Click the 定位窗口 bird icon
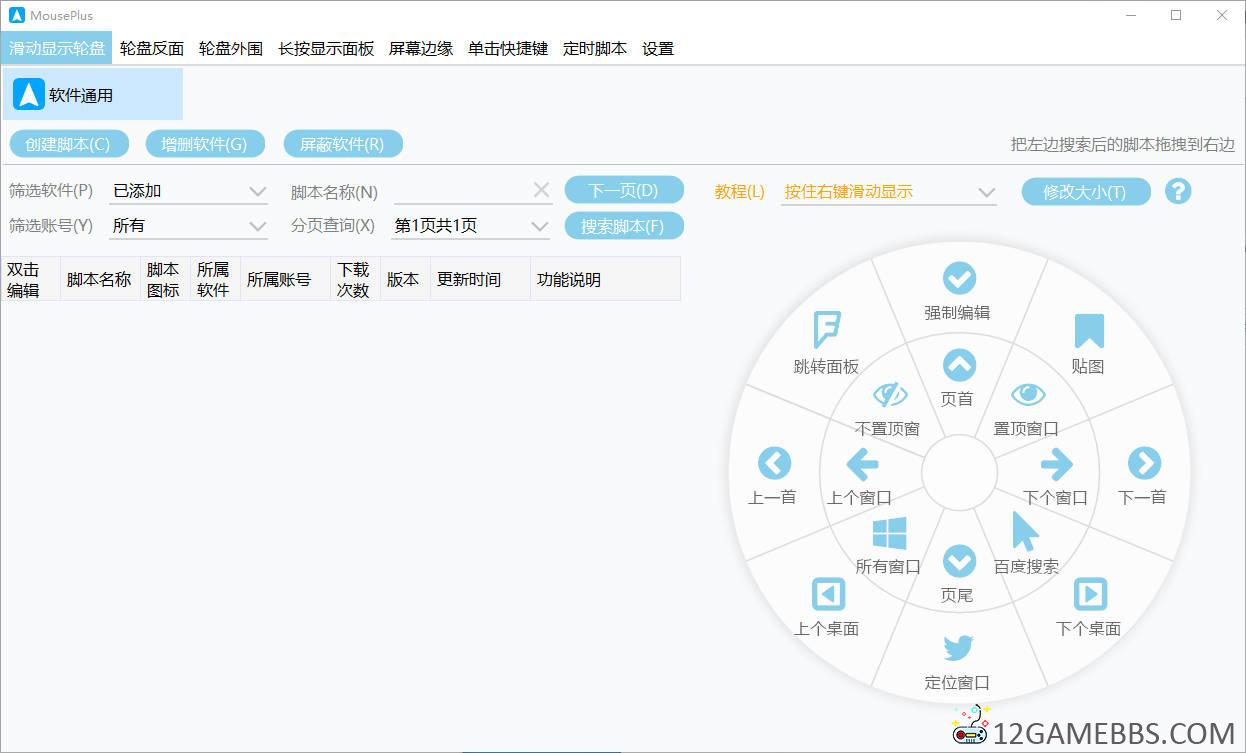The image size is (1246, 753). [x=958, y=648]
